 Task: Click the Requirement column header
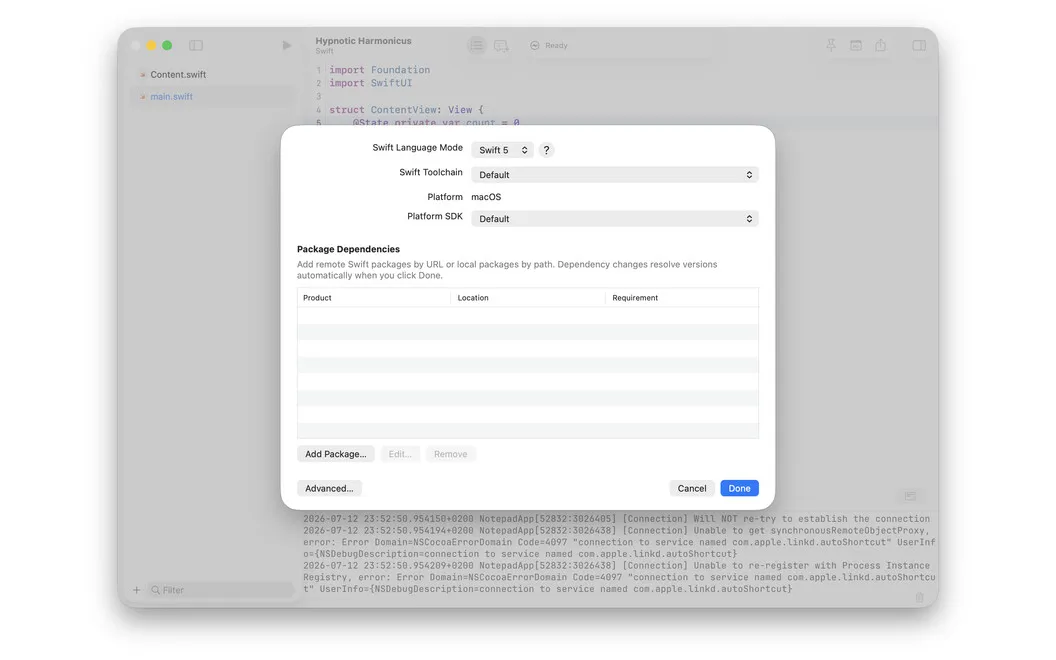tap(682, 298)
